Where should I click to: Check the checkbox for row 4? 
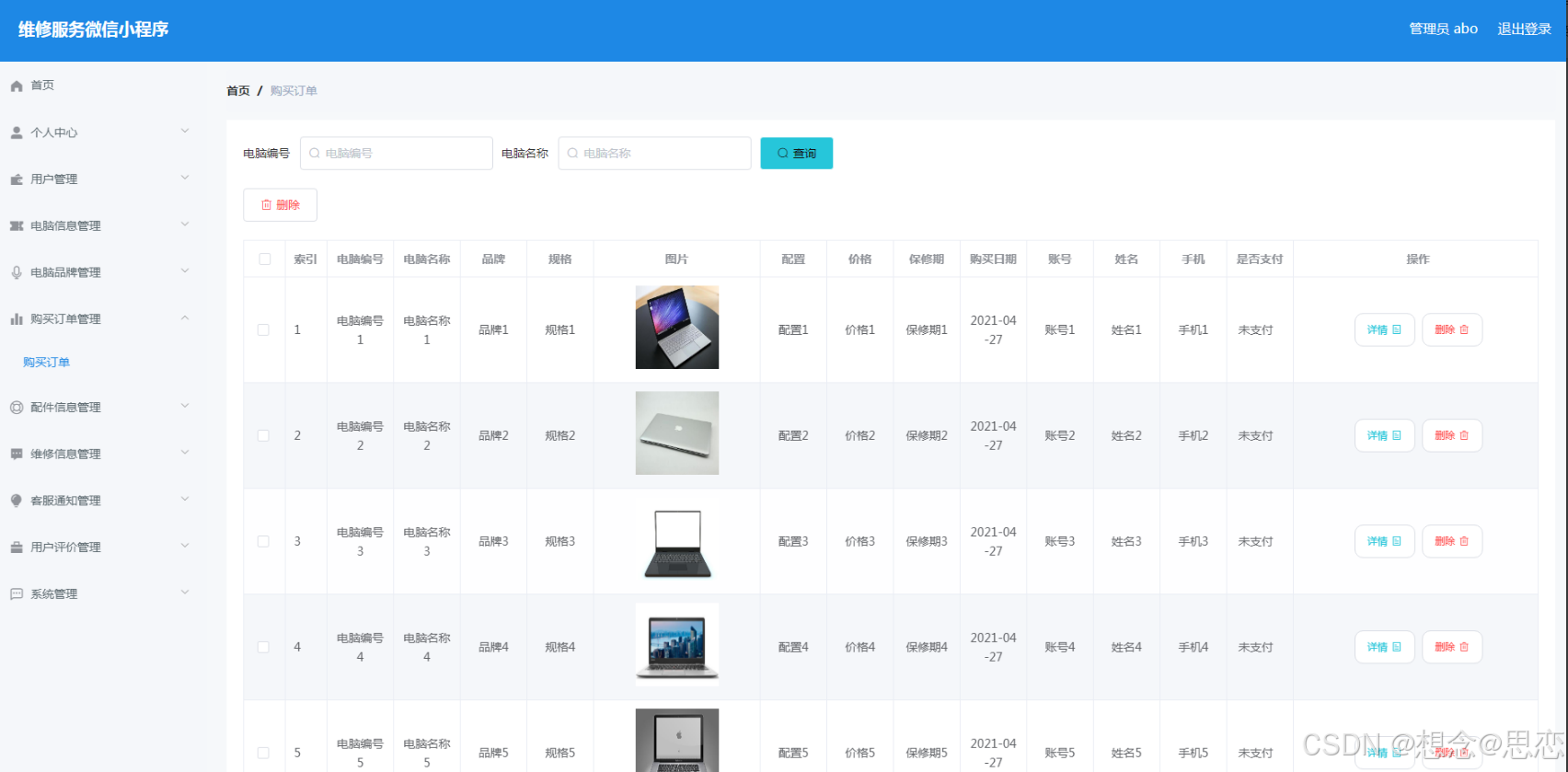click(263, 647)
